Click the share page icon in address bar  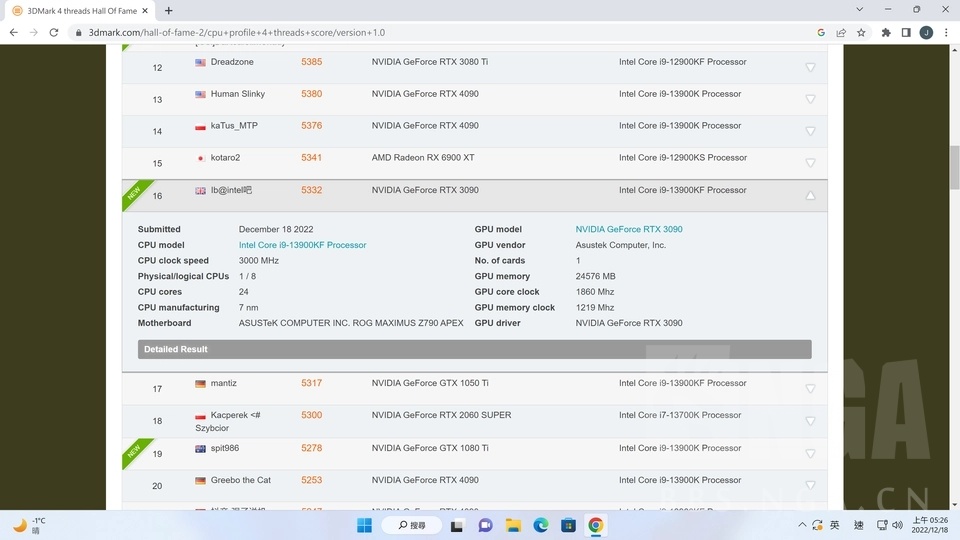point(841,32)
